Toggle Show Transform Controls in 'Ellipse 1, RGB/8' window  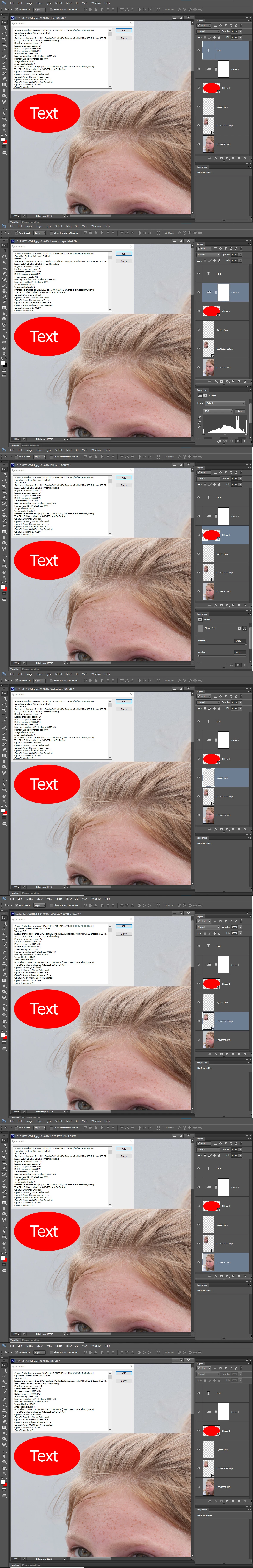(x=51, y=457)
